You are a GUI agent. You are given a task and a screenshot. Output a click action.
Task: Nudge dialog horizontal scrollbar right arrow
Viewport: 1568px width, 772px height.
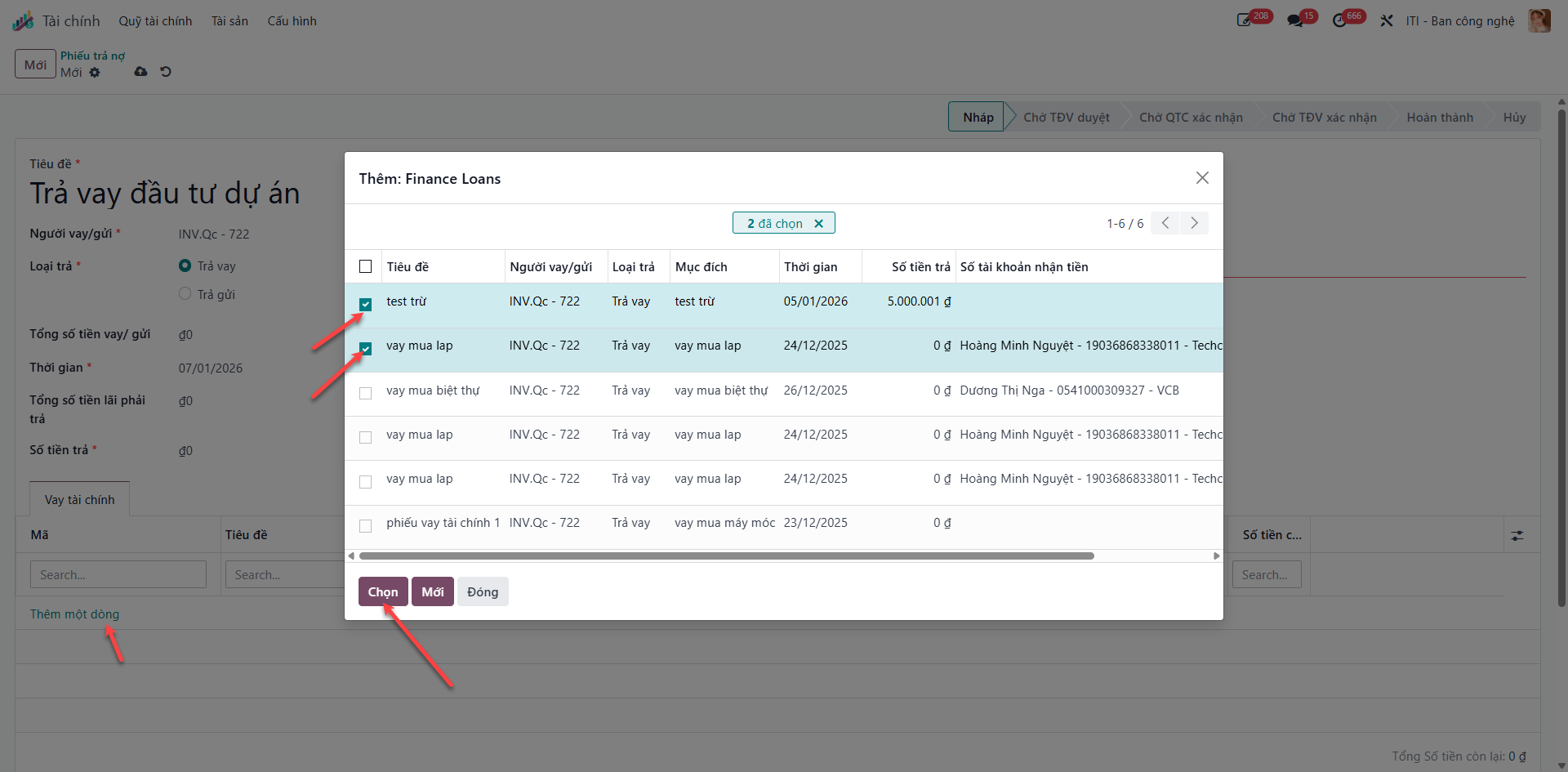[x=1217, y=556]
